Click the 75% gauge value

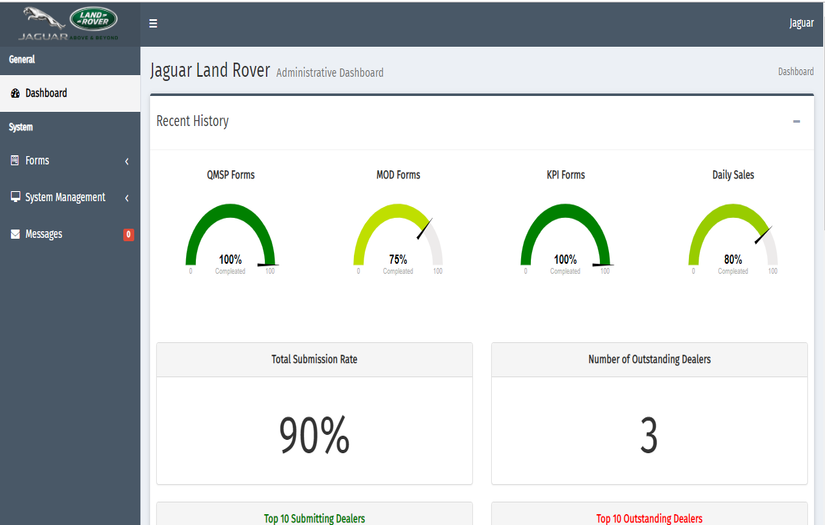398,259
